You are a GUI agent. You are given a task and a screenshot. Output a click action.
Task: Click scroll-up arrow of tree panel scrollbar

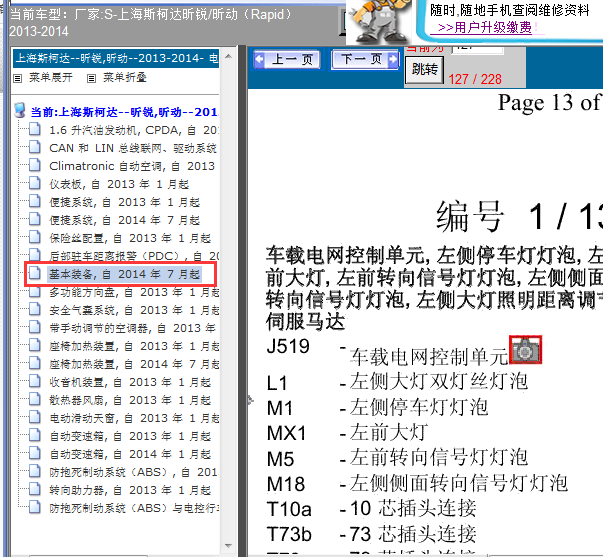[x=228, y=57]
